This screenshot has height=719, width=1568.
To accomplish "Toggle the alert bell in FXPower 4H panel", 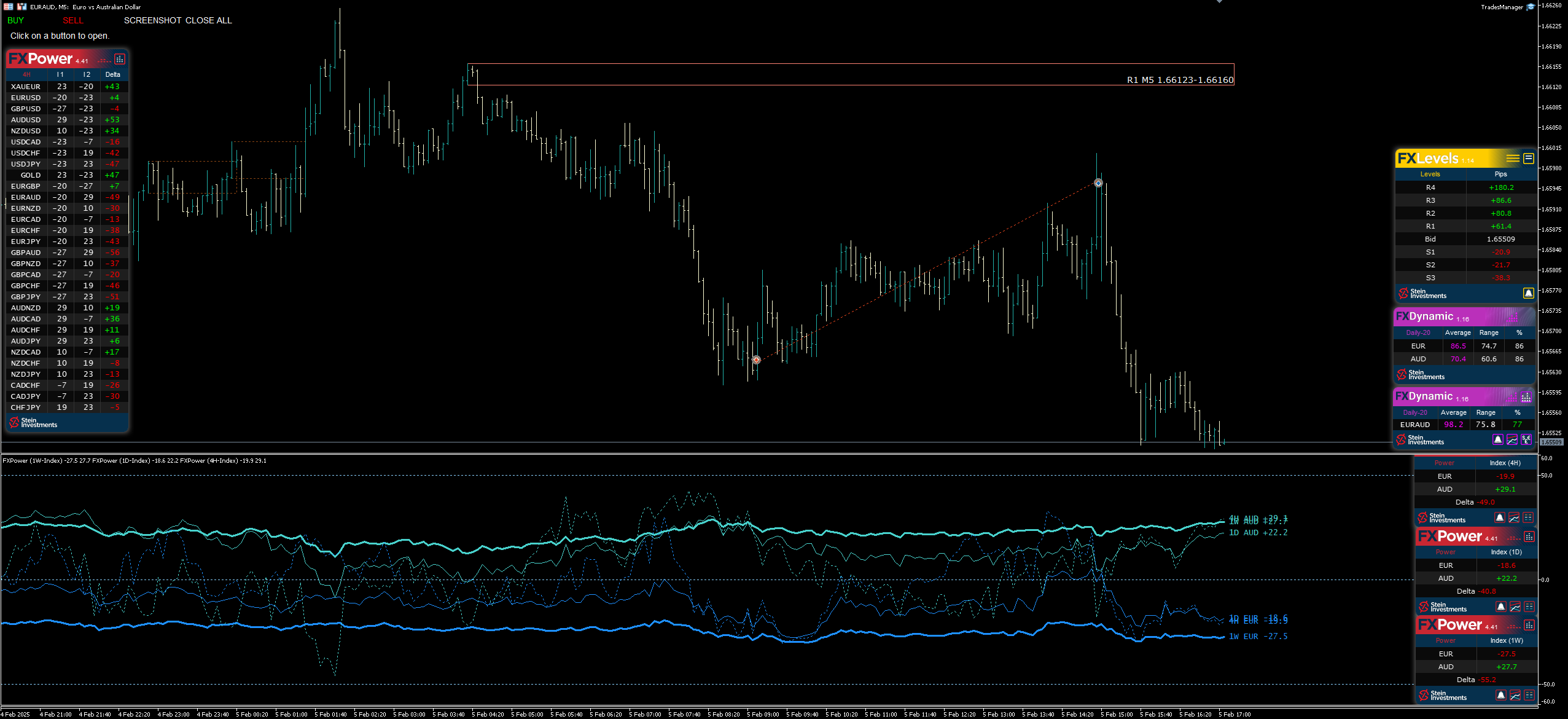I will pos(1500,518).
